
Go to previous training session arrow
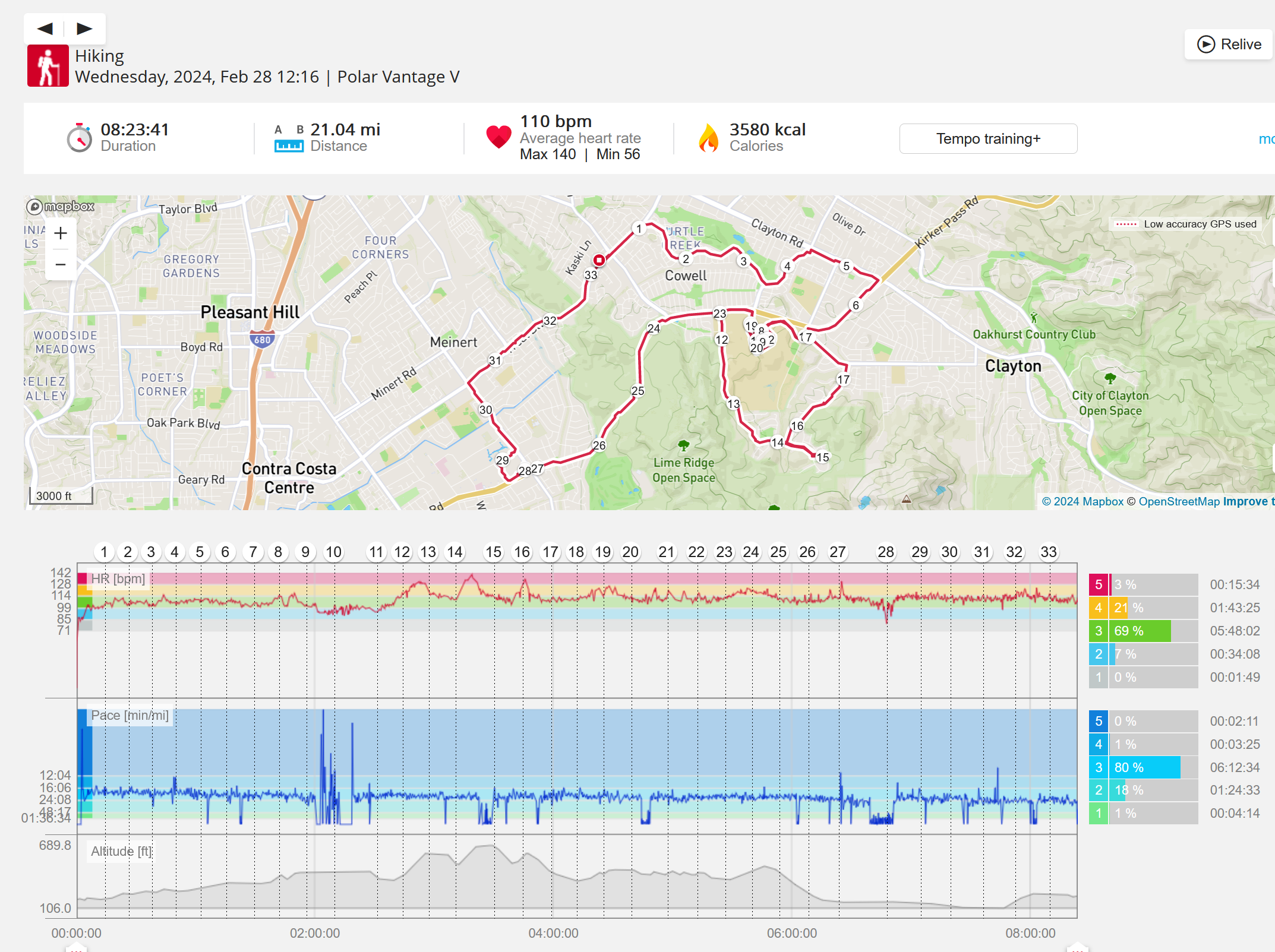coord(45,29)
